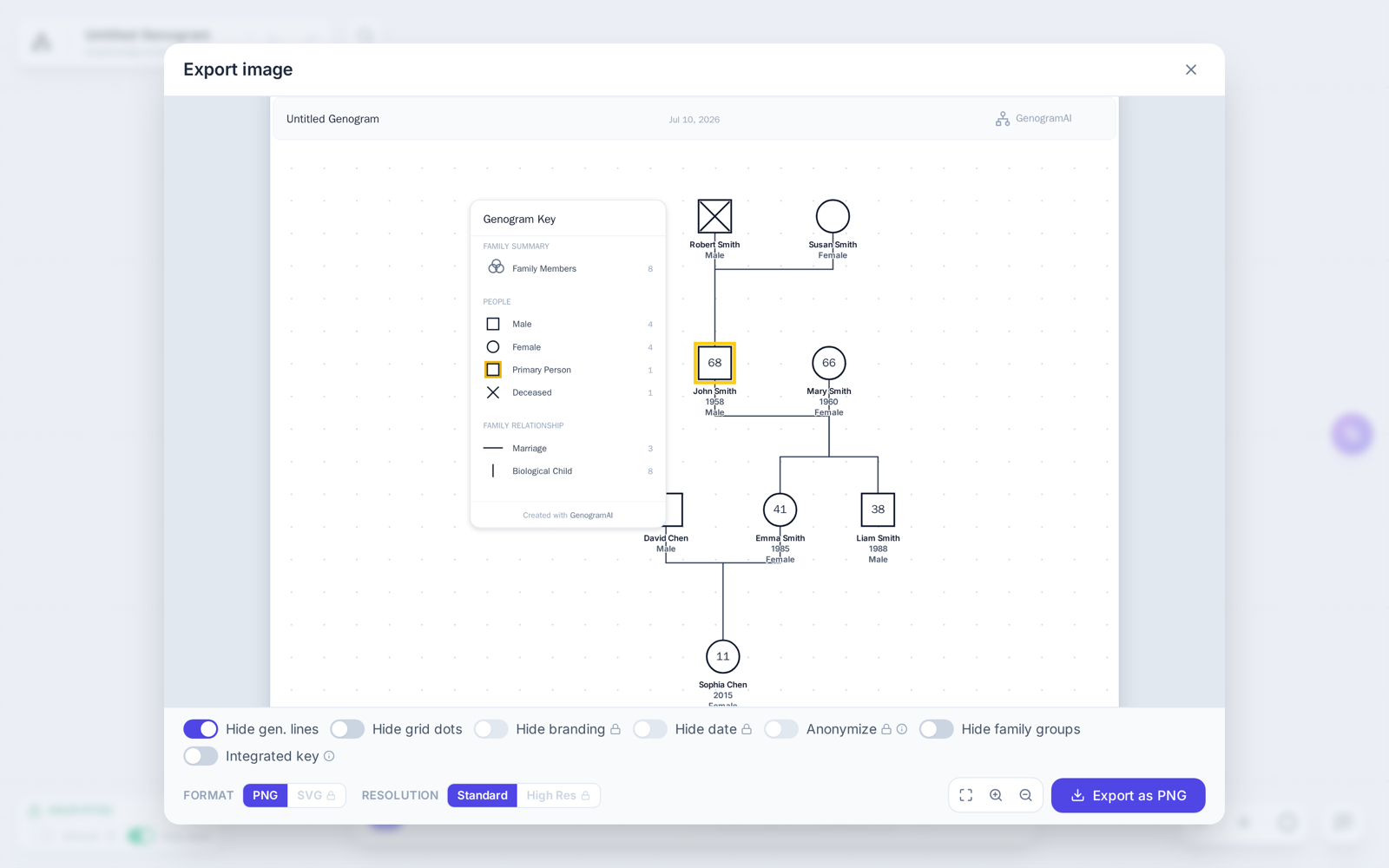
Task: Zoom out the export preview
Action: pos(1025,795)
